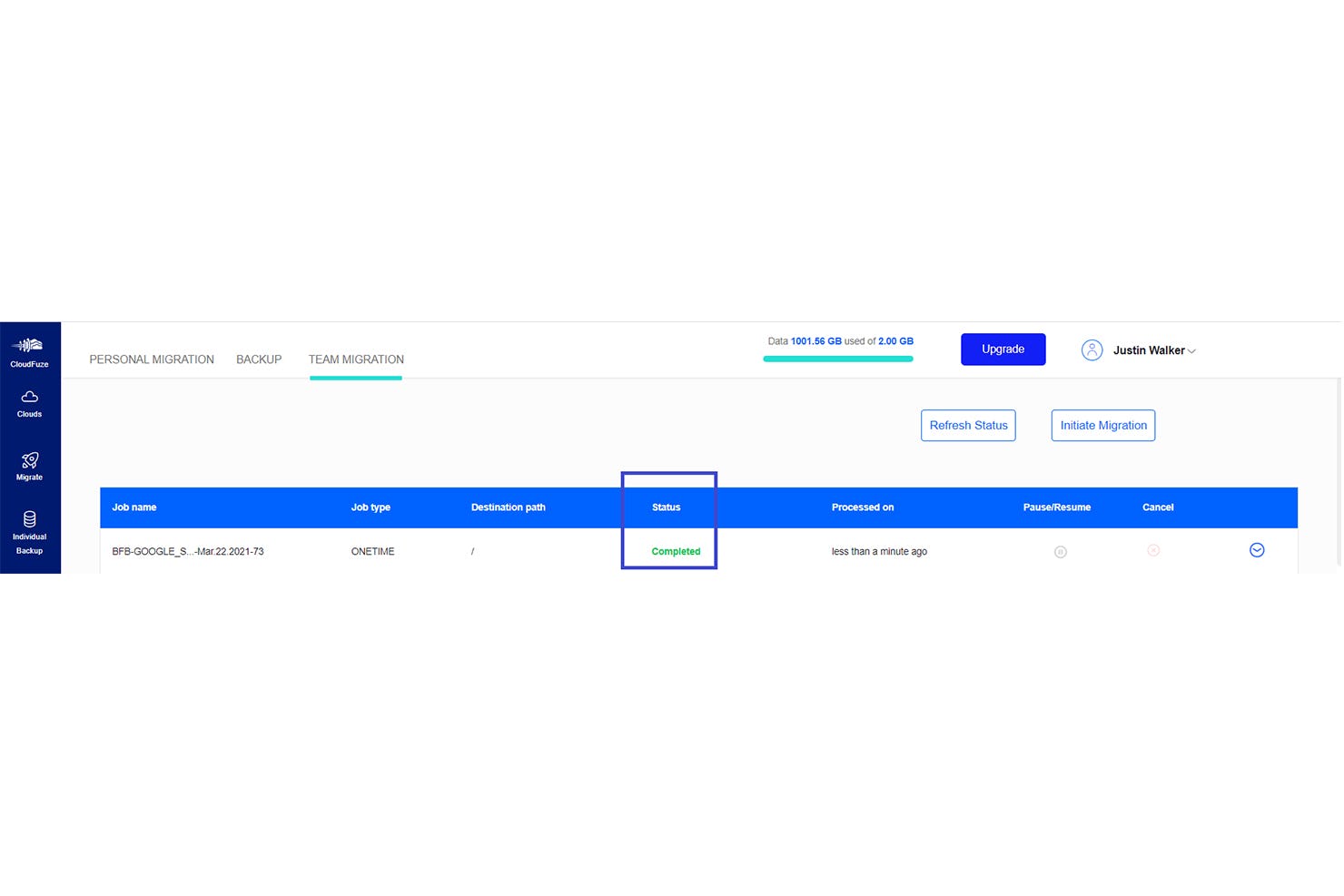The width and height of the screenshot is (1344, 896).
Task: Click the green data usage progress bar
Action: (837, 359)
